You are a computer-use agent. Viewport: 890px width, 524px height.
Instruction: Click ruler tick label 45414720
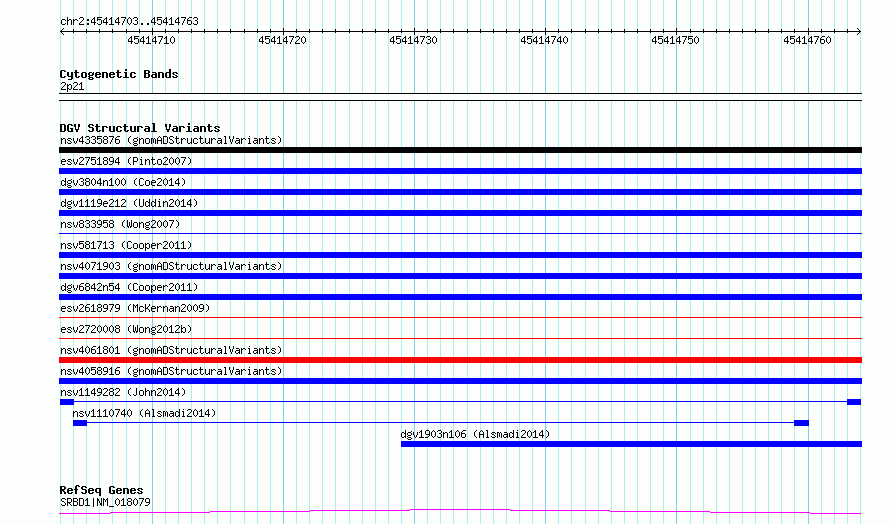coord(282,40)
